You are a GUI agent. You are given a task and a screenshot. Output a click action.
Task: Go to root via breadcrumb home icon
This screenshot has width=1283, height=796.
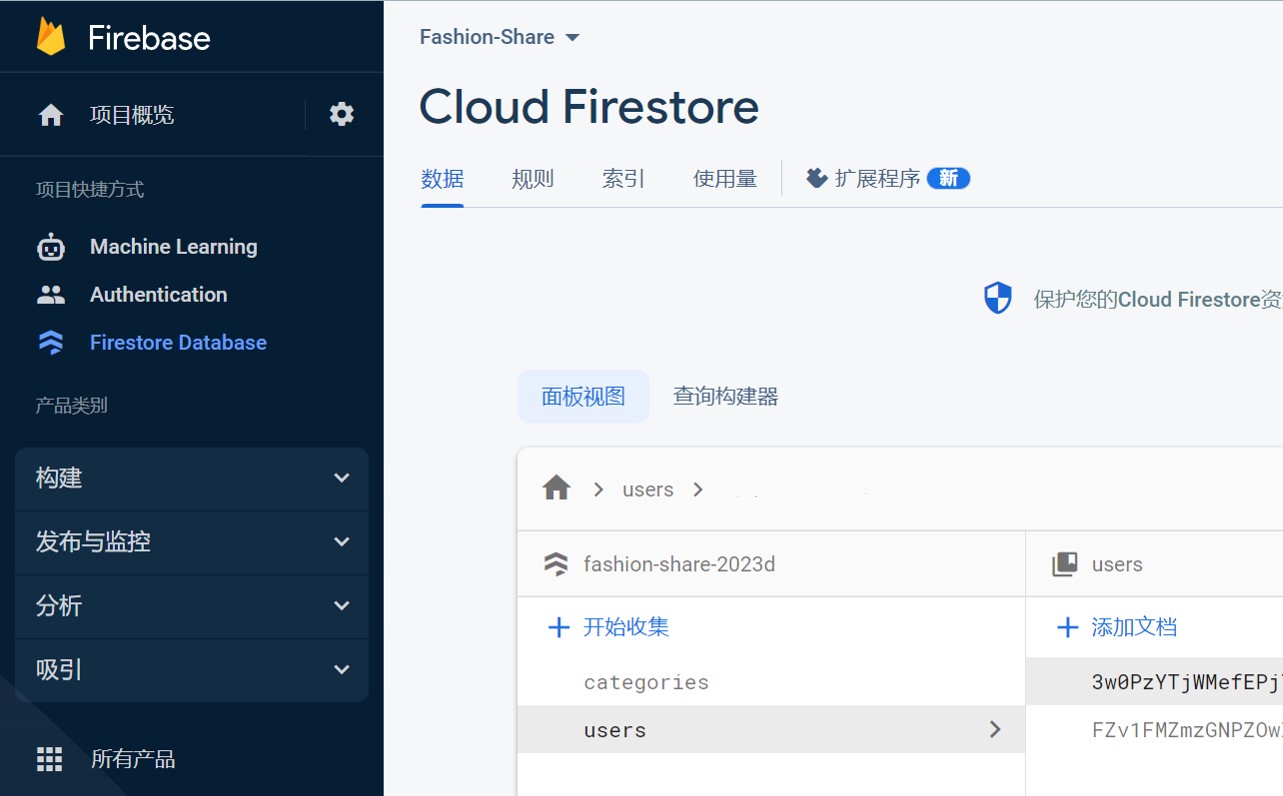point(556,489)
